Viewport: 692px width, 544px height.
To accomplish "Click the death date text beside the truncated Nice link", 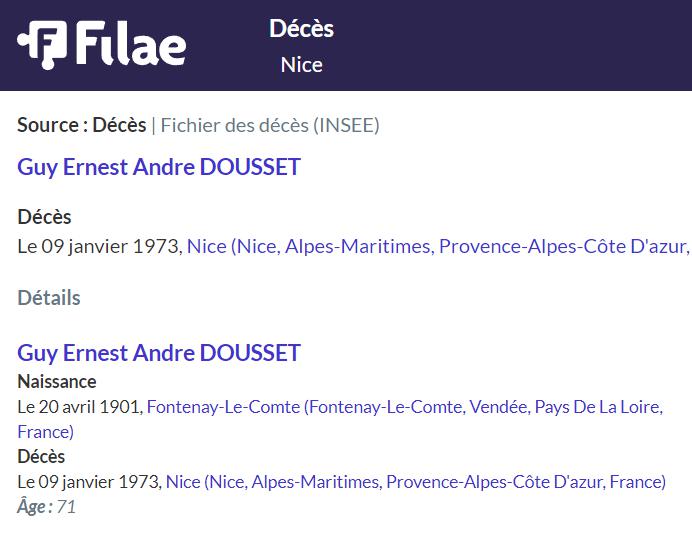I will tap(100, 246).
